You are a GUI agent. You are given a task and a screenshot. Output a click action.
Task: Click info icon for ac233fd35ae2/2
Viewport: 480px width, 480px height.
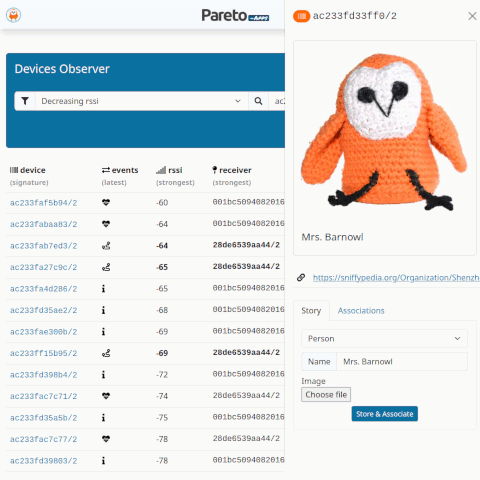(103, 310)
